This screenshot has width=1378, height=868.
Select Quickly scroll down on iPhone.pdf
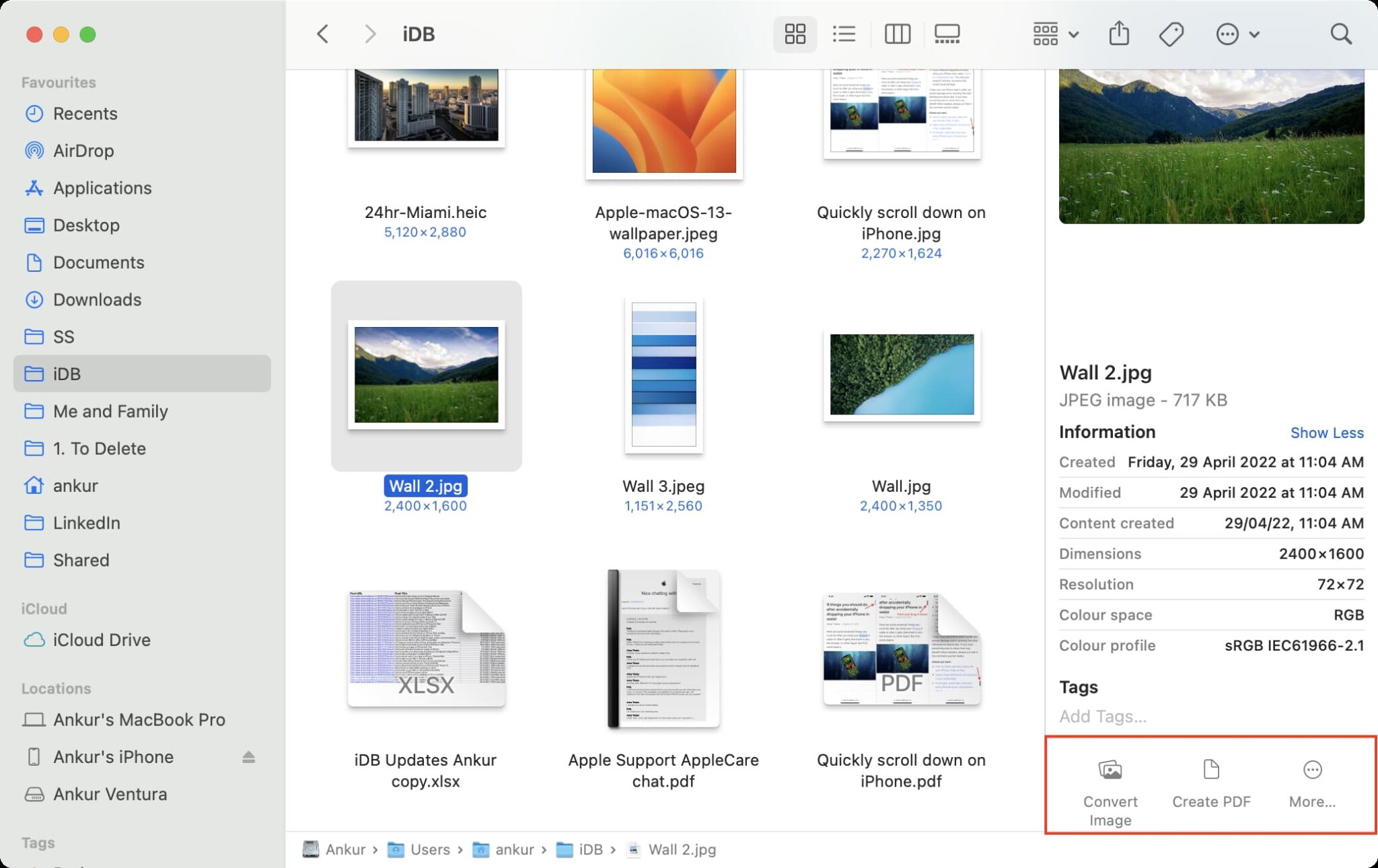pyautogui.click(x=902, y=649)
